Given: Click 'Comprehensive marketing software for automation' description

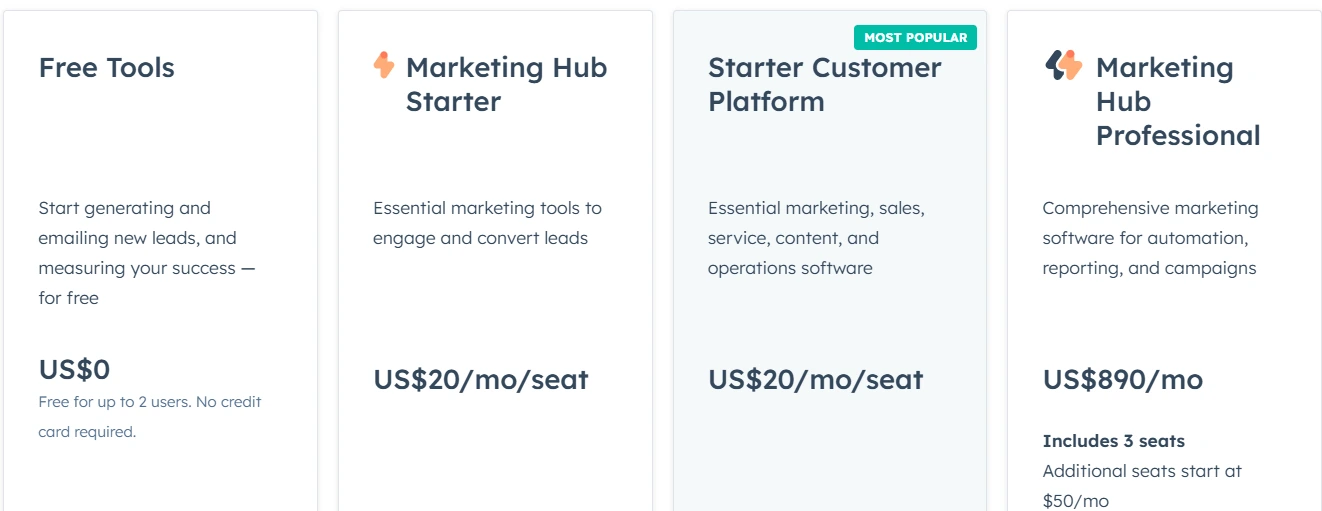Looking at the screenshot, I should tap(1151, 238).
